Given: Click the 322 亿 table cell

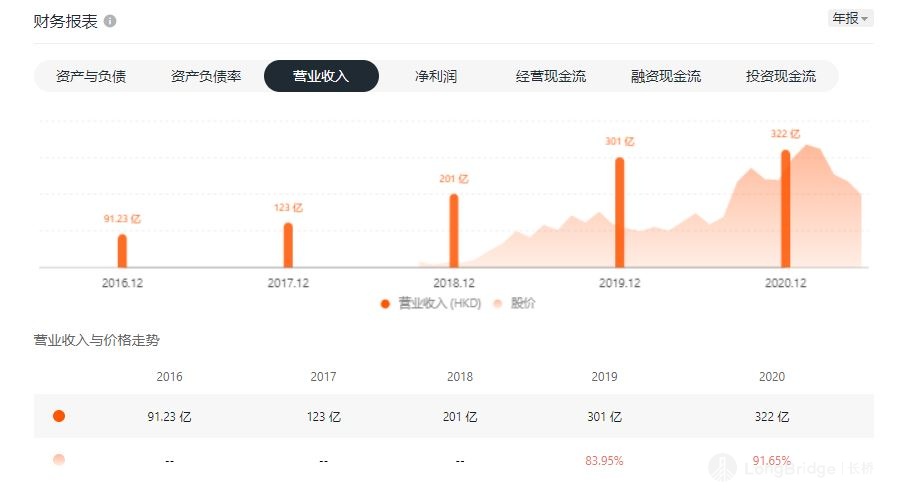Looking at the screenshot, I should (x=772, y=417).
